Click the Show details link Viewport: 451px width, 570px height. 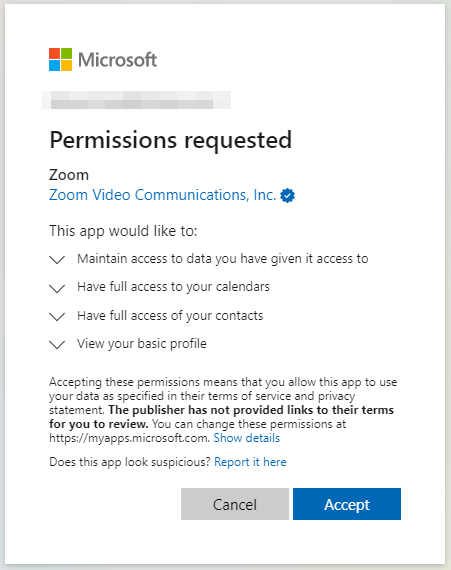pos(246,438)
